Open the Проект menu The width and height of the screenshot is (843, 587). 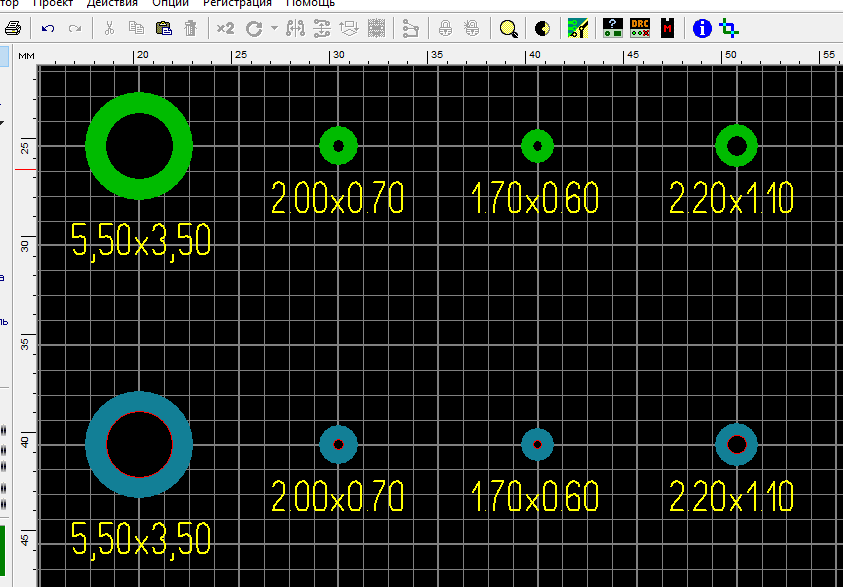coord(59,4)
